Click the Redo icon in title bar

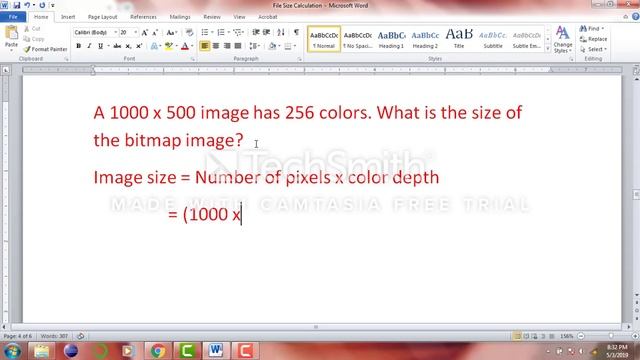pyautogui.click(x=42, y=5)
